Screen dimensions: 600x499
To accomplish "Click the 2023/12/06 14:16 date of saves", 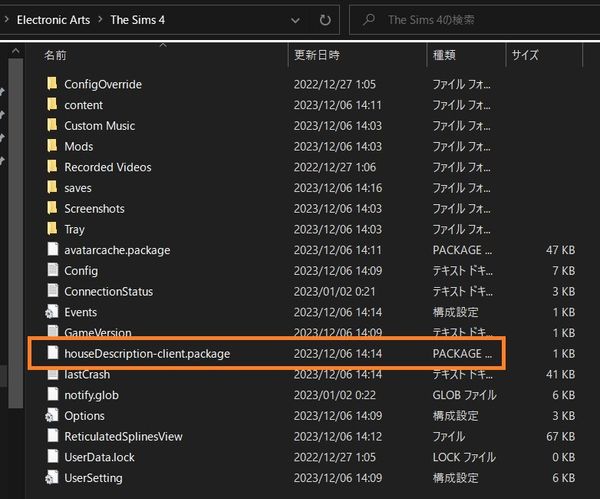I will pos(338,188).
